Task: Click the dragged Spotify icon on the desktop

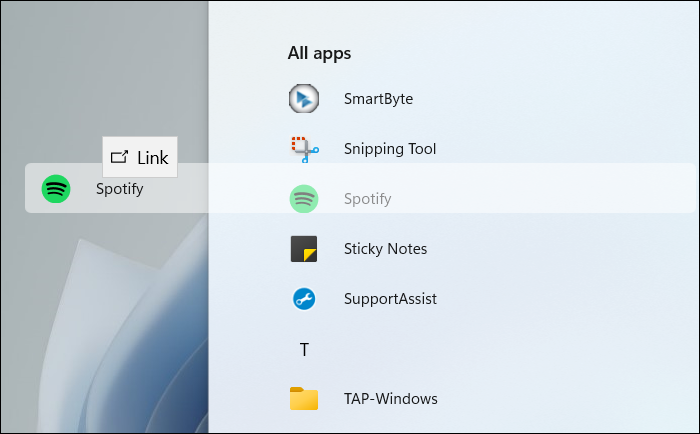Action: click(x=56, y=189)
